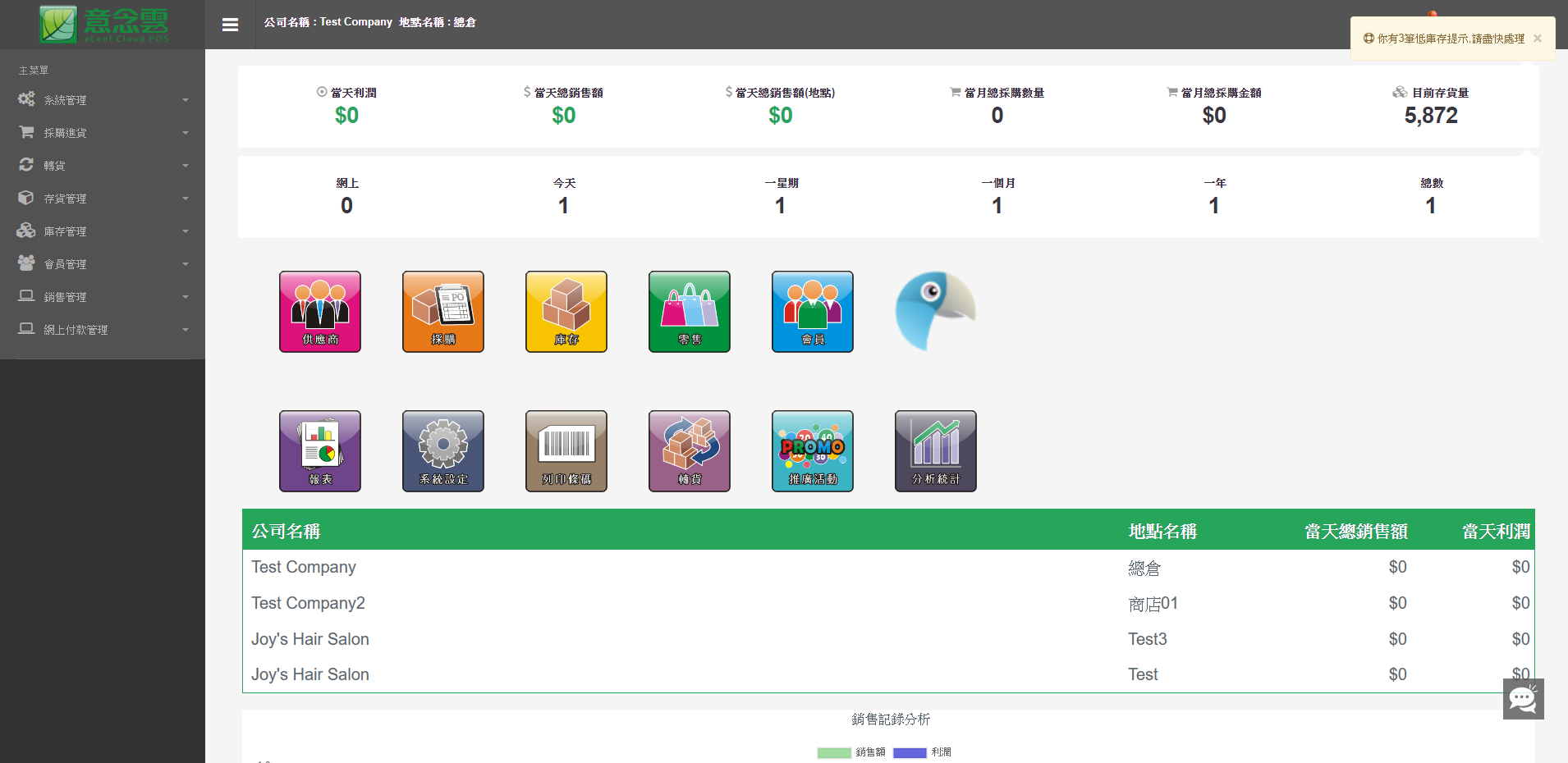Viewport: 1568px width, 763px height.
Task: Open the 採購 purchase order tile
Action: click(443, 312)
